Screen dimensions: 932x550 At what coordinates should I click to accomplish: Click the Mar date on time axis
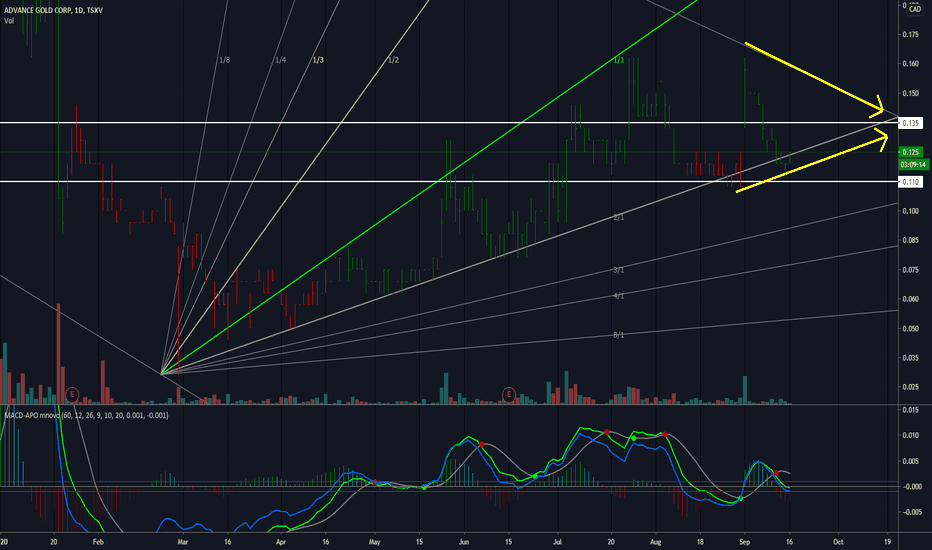click(182, 542)
